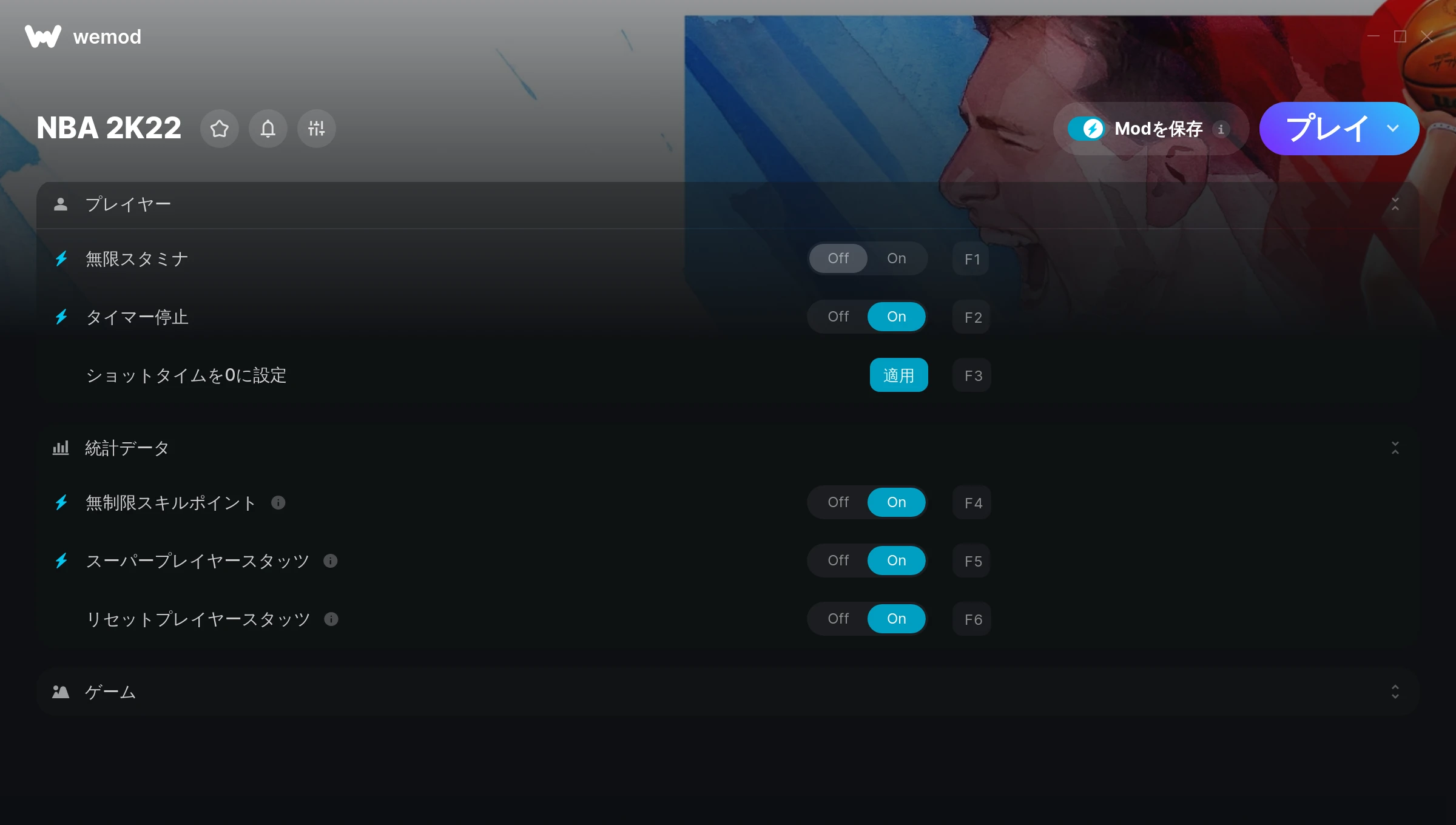This screenshot has height=825, width=1456.
Task: Turn off タイマー停止
Action: (x=838, y=317)
